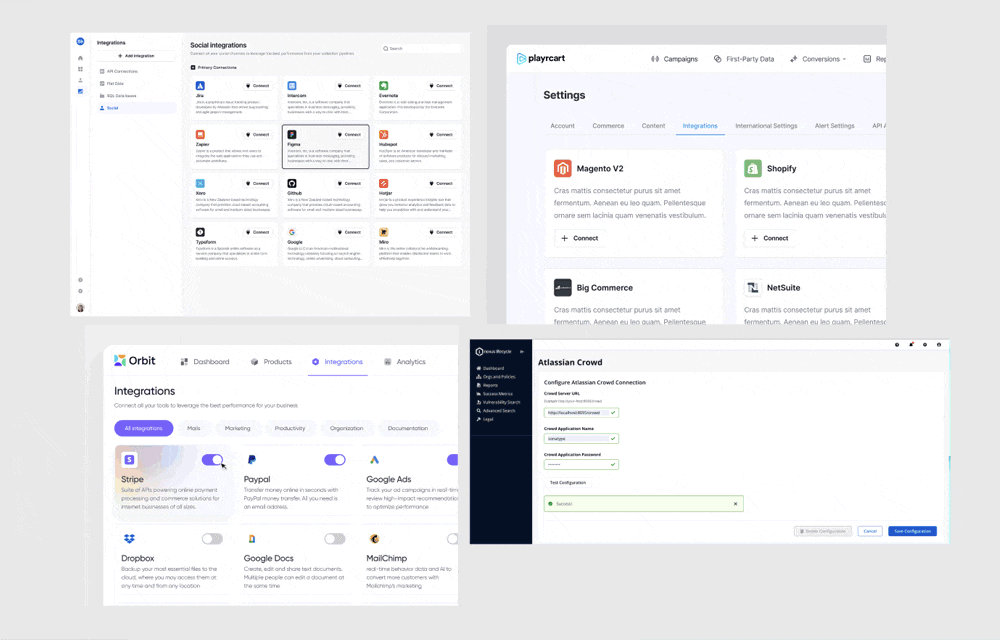Click the Paypal P icon
Image resolution: width=1000 pixels, height=640 pixels.
tap(251, 460)
